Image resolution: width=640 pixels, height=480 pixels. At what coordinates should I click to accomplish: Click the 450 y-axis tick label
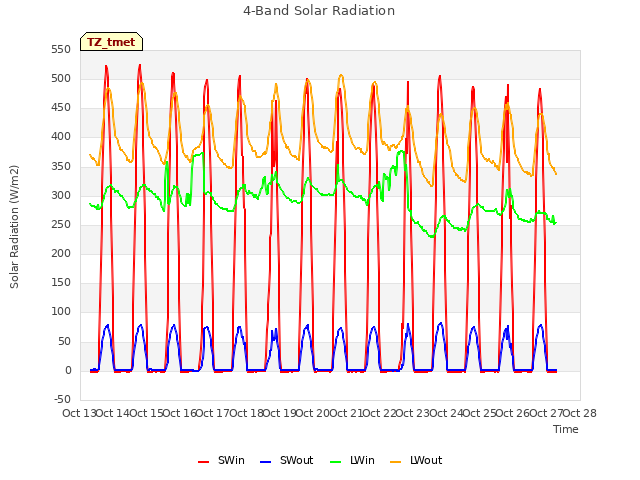pyautogui.click(x=61, y=108)
